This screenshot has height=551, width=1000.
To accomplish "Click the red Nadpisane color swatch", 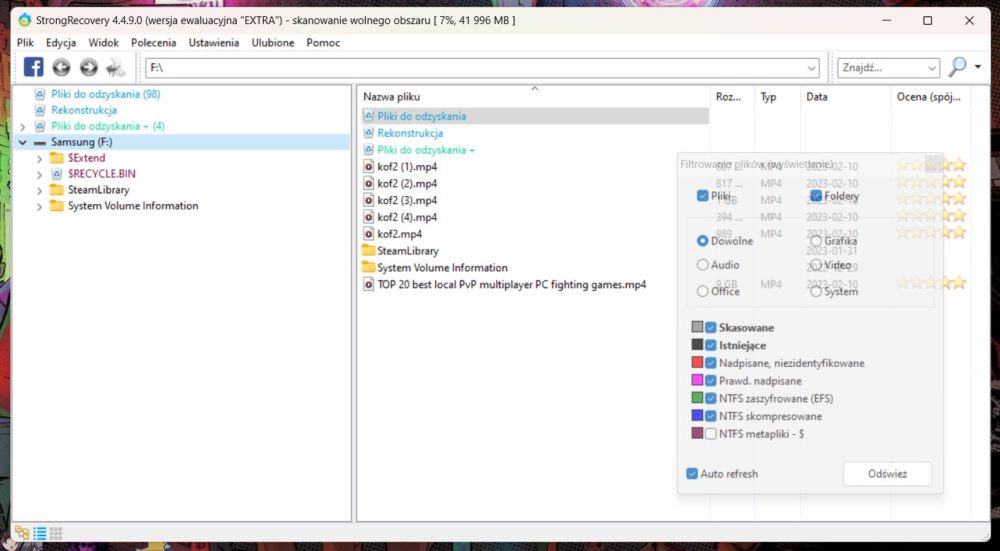I will click(697, 363).
